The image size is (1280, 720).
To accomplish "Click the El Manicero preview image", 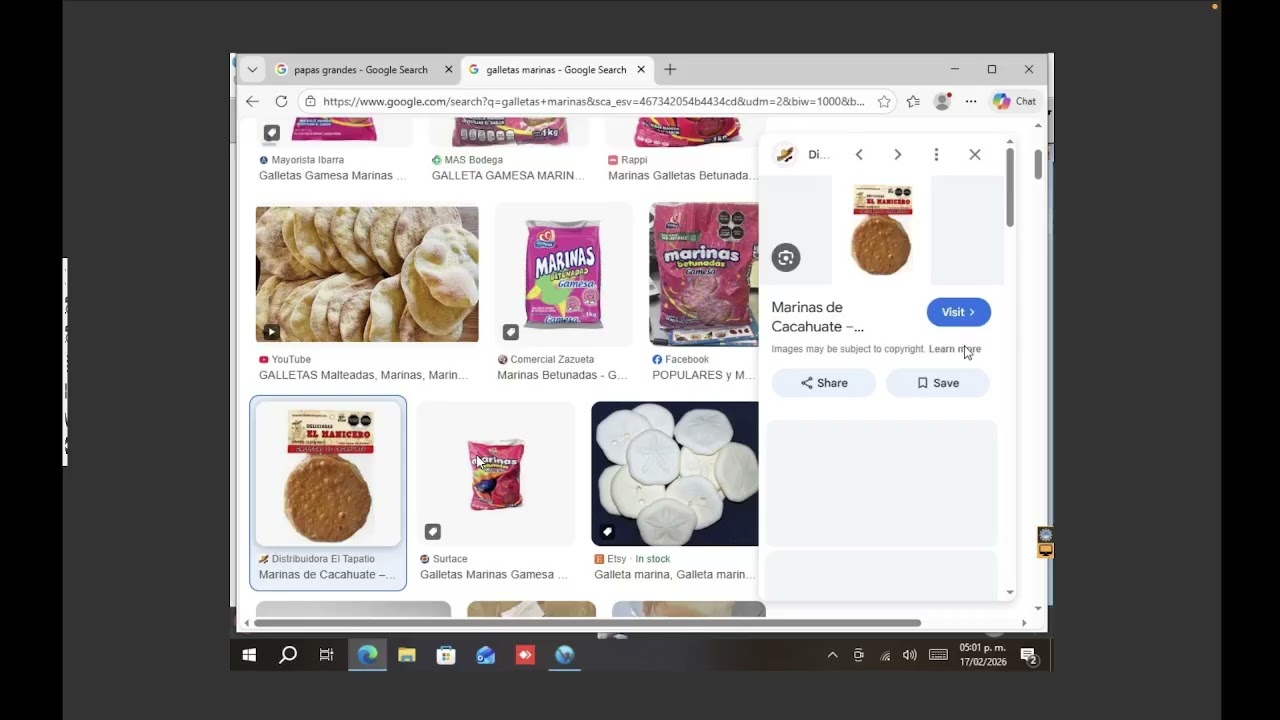I will pos(881,230).
